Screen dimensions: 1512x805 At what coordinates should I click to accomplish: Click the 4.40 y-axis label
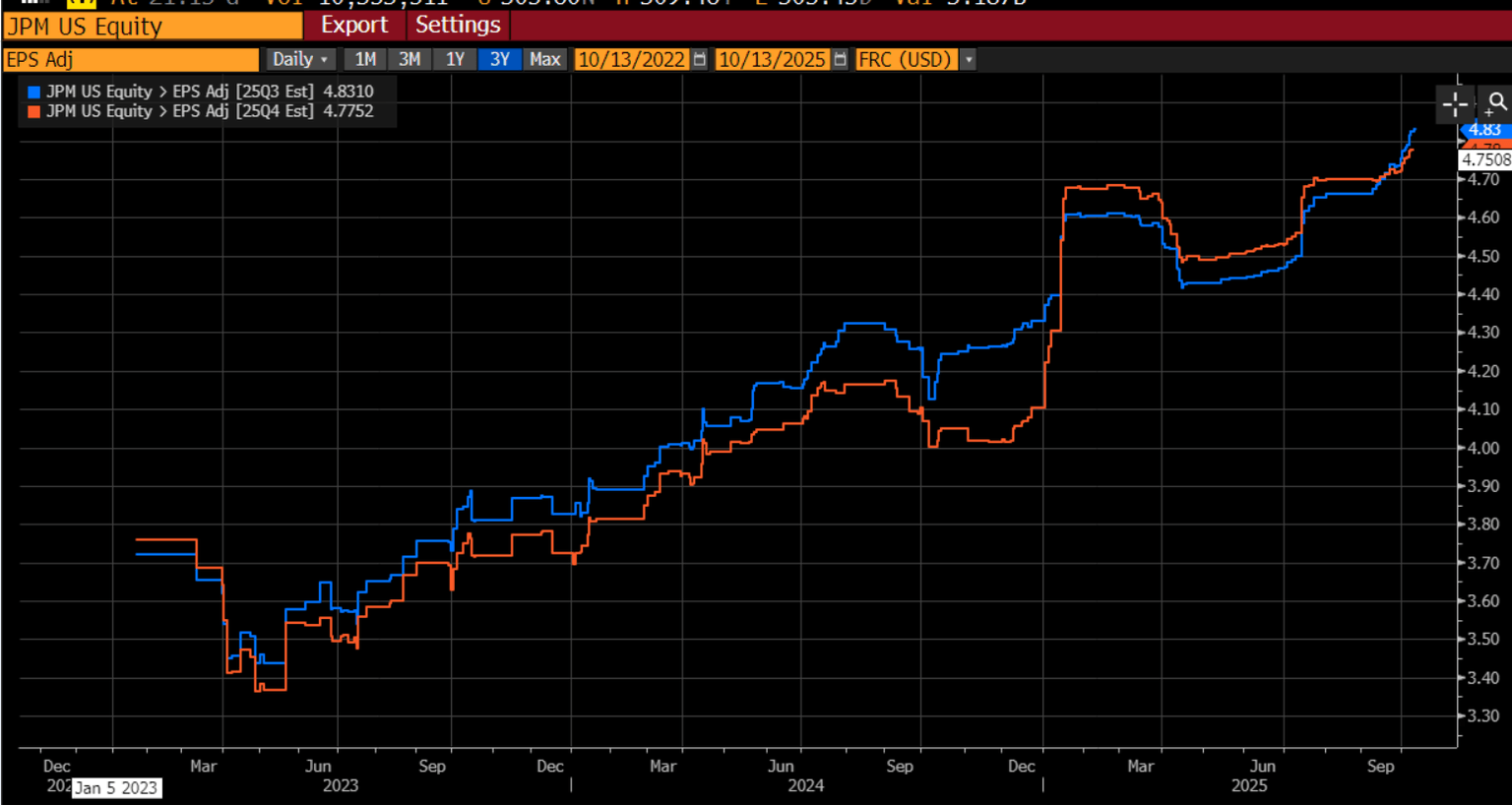(x=1483, y=294)
